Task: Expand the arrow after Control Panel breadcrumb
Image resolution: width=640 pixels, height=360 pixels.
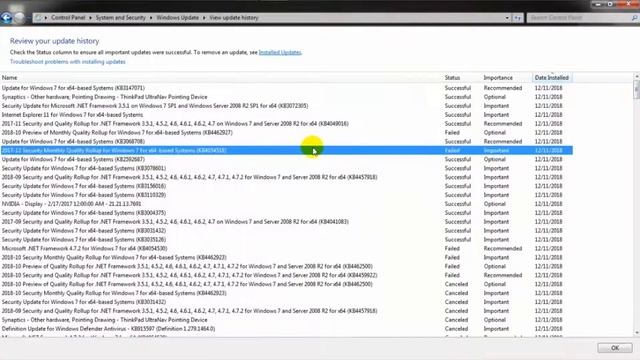Action: 90,18
